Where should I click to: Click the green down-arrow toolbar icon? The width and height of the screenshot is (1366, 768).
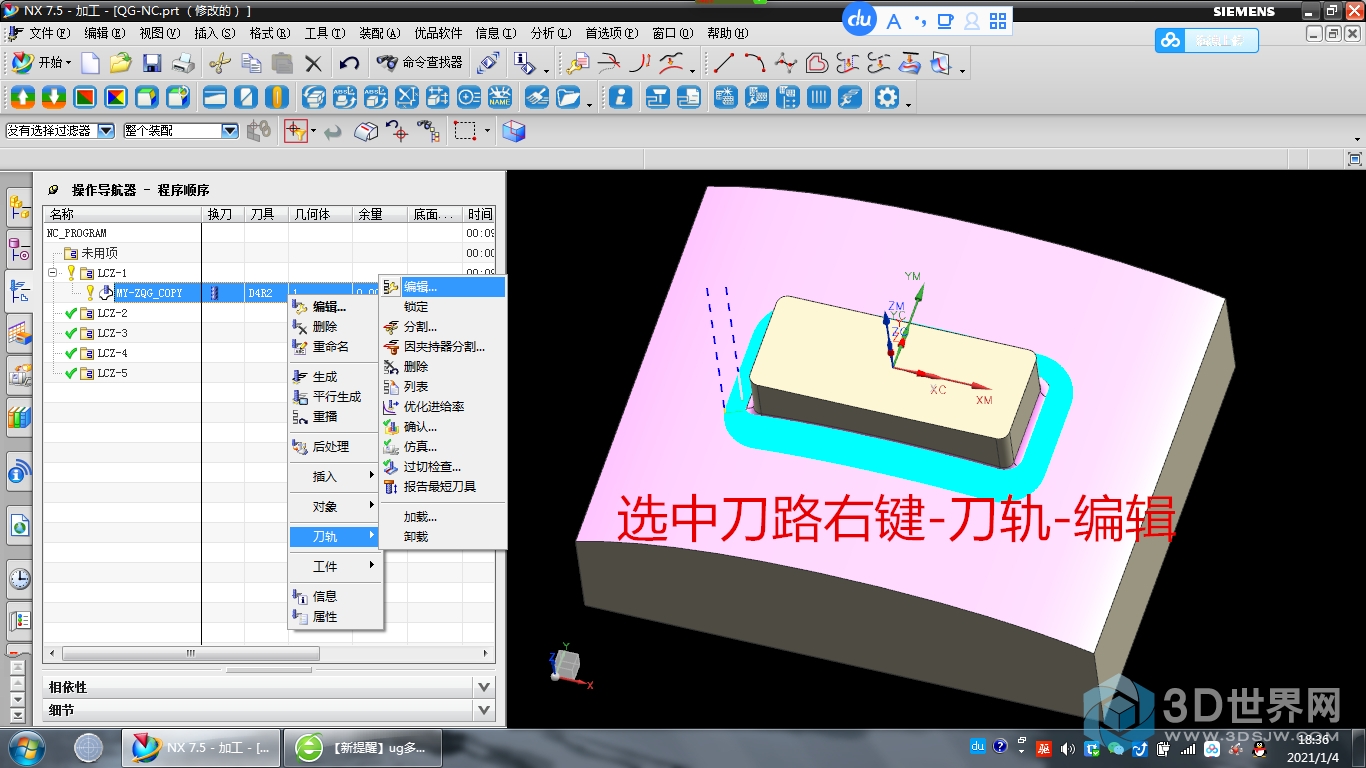(x=54, y=97)
